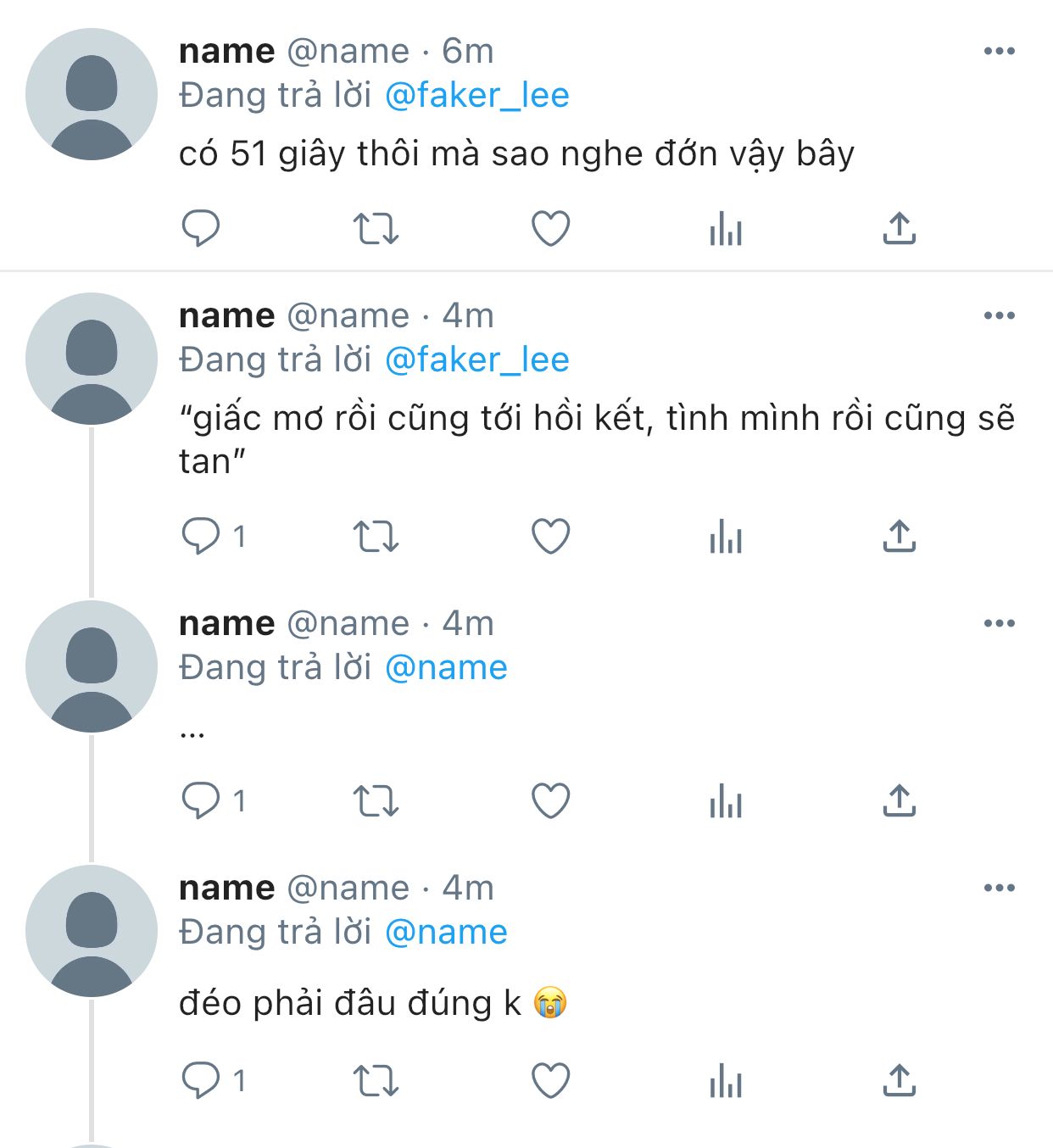Open more options on the 6m tweet
The height and width of the screenshot is (1148, 1053).
(1000, 51)
